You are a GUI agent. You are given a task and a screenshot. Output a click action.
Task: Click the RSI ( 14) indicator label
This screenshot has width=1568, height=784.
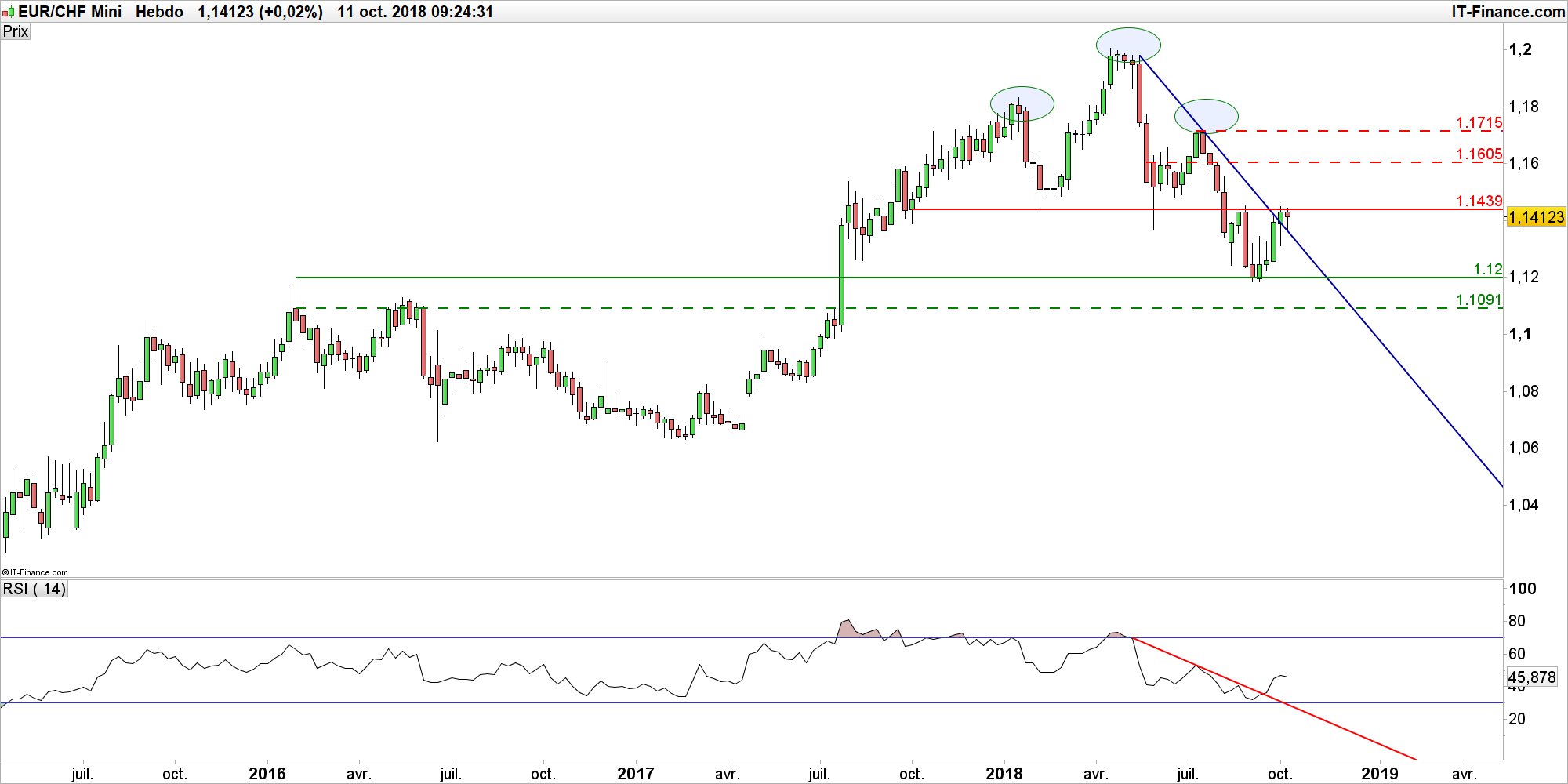[34, 589]
